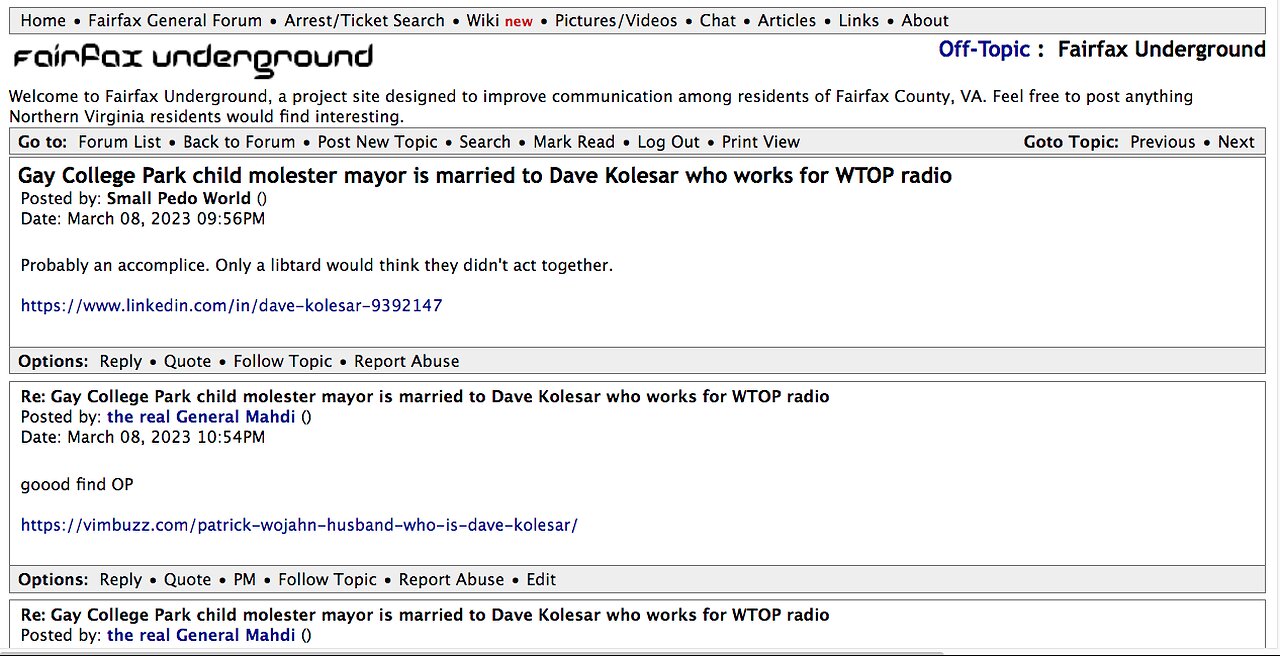Viewport: 1280px width, 656px height.
Task: Open author profile in the third post
Action: 201,635
